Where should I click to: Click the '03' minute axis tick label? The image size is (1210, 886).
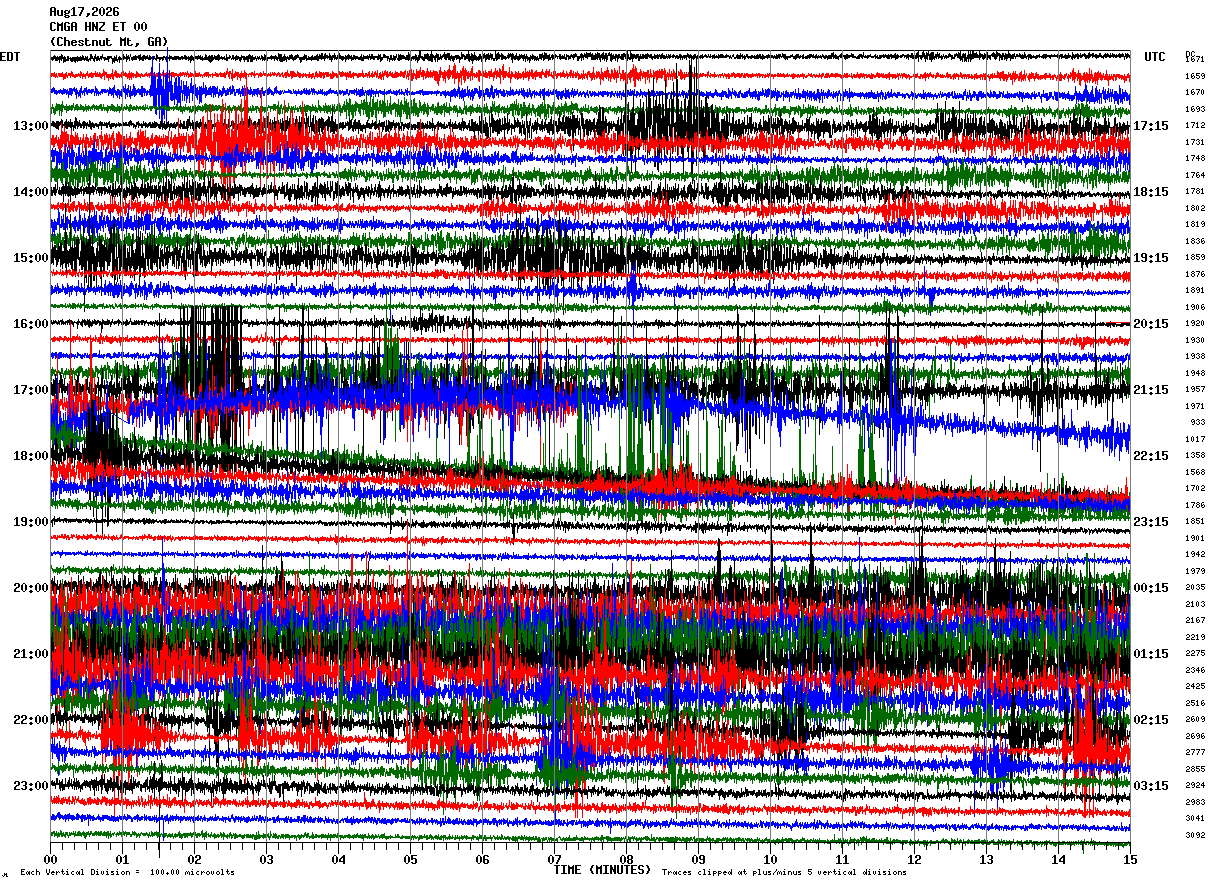point(266,859)
